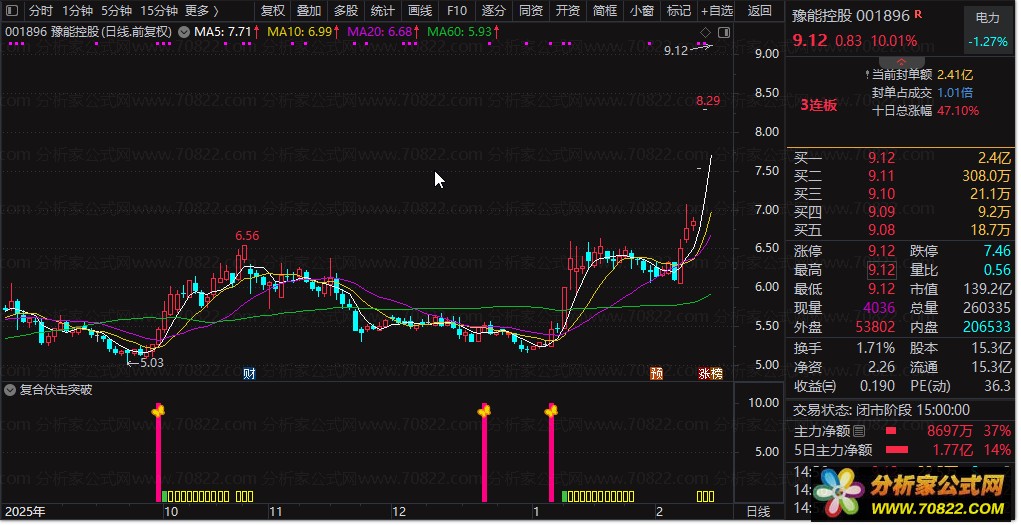Click the 财 financial report marker
The image size is (1021, 525).
(249, 373)
